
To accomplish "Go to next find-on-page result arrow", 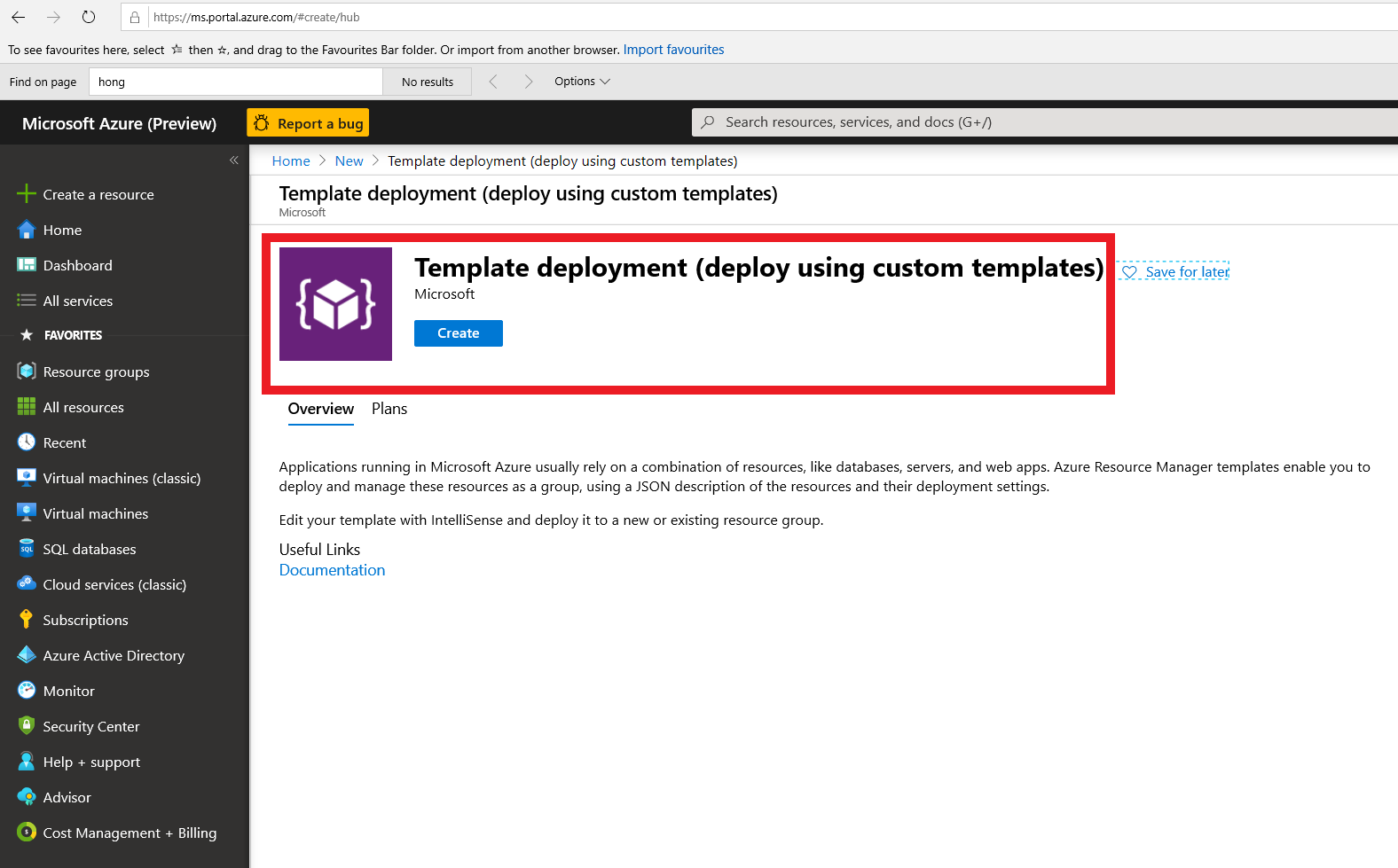I will click(529, 82).
